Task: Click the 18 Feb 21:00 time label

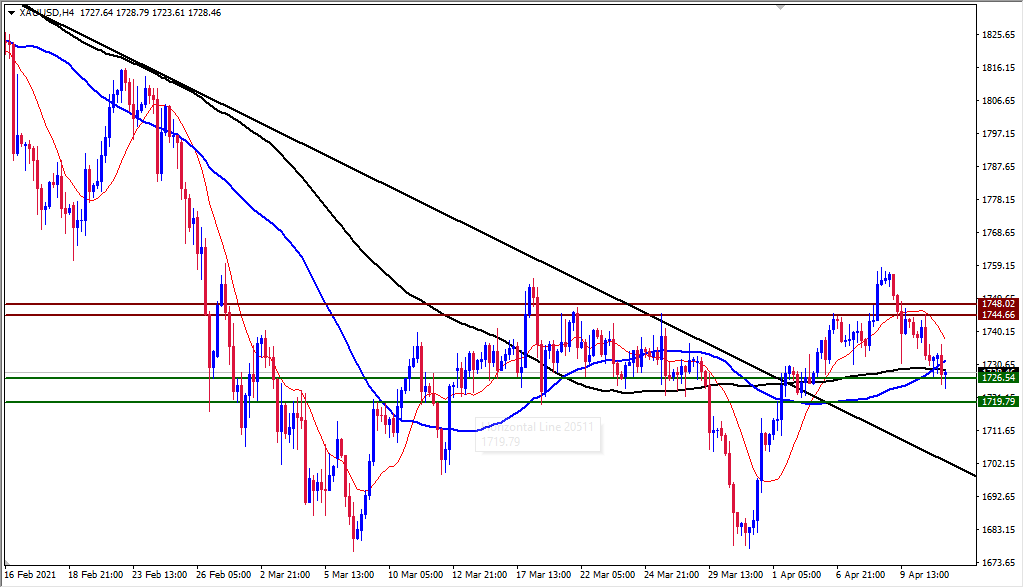Action: point(95,575)
